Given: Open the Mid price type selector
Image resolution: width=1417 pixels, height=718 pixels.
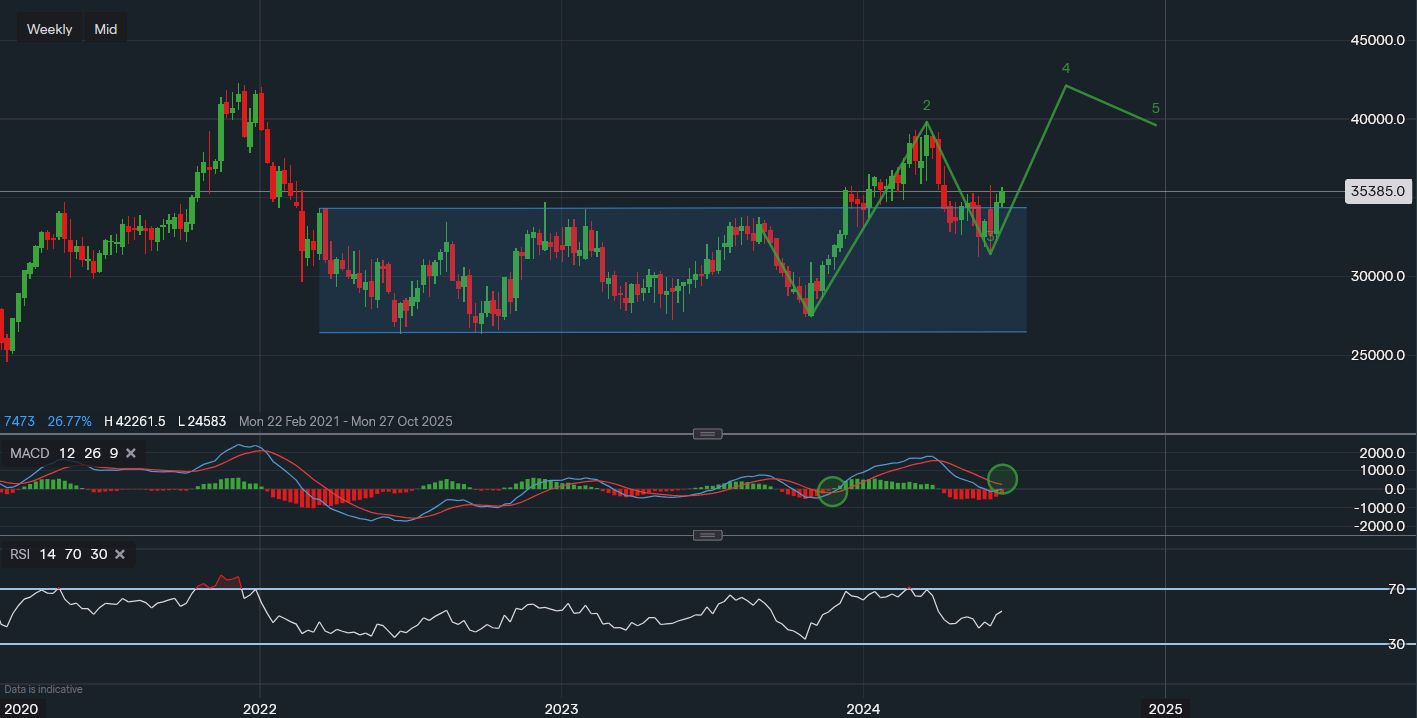Looking at the screenshot, I should coord(106,29).
